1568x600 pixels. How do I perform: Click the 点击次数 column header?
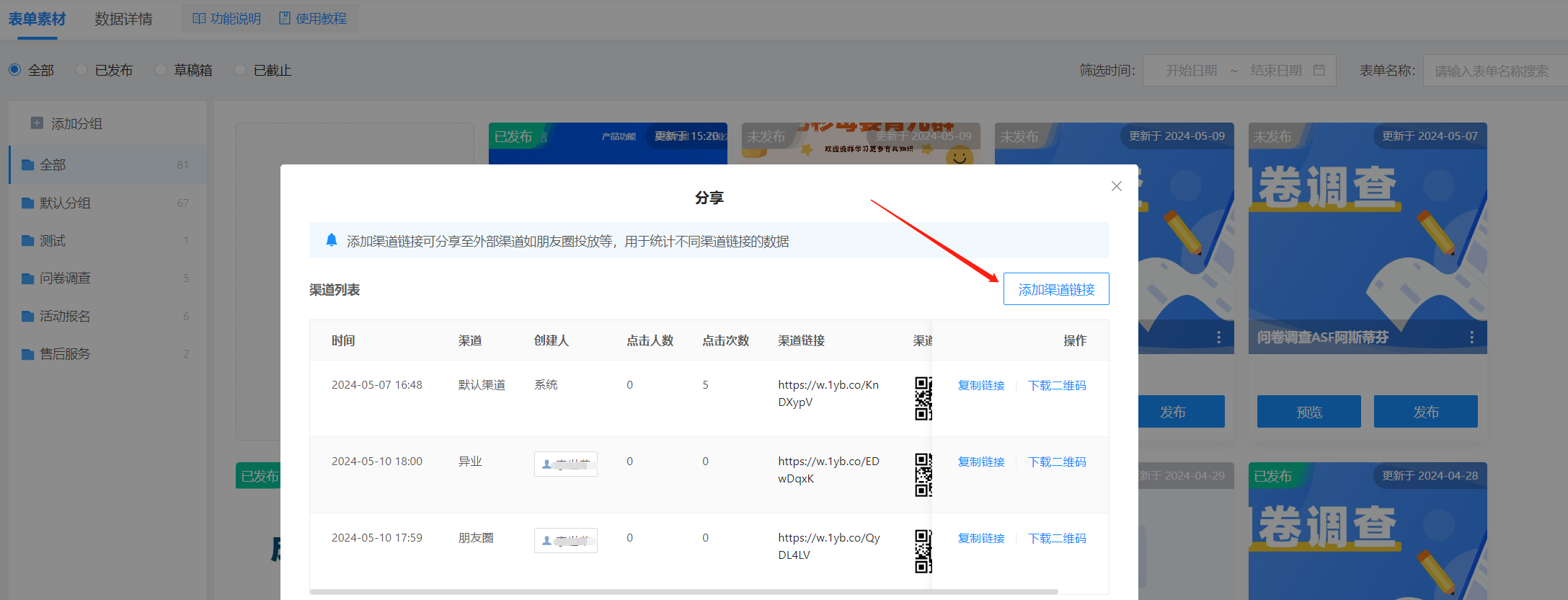click(x=726, y=340)
